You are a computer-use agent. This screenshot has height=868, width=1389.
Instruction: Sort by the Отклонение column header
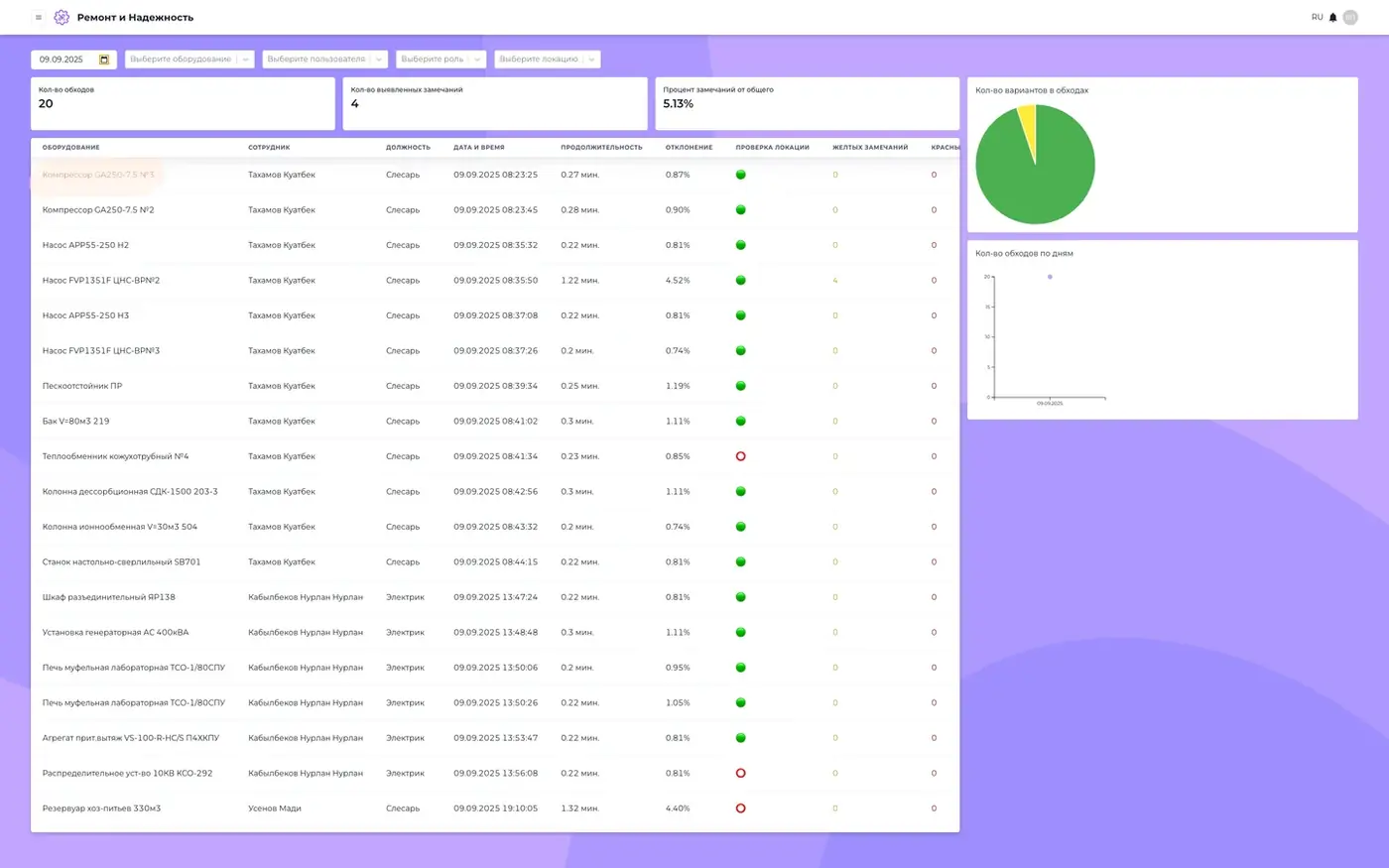click(x=689, y=148)
